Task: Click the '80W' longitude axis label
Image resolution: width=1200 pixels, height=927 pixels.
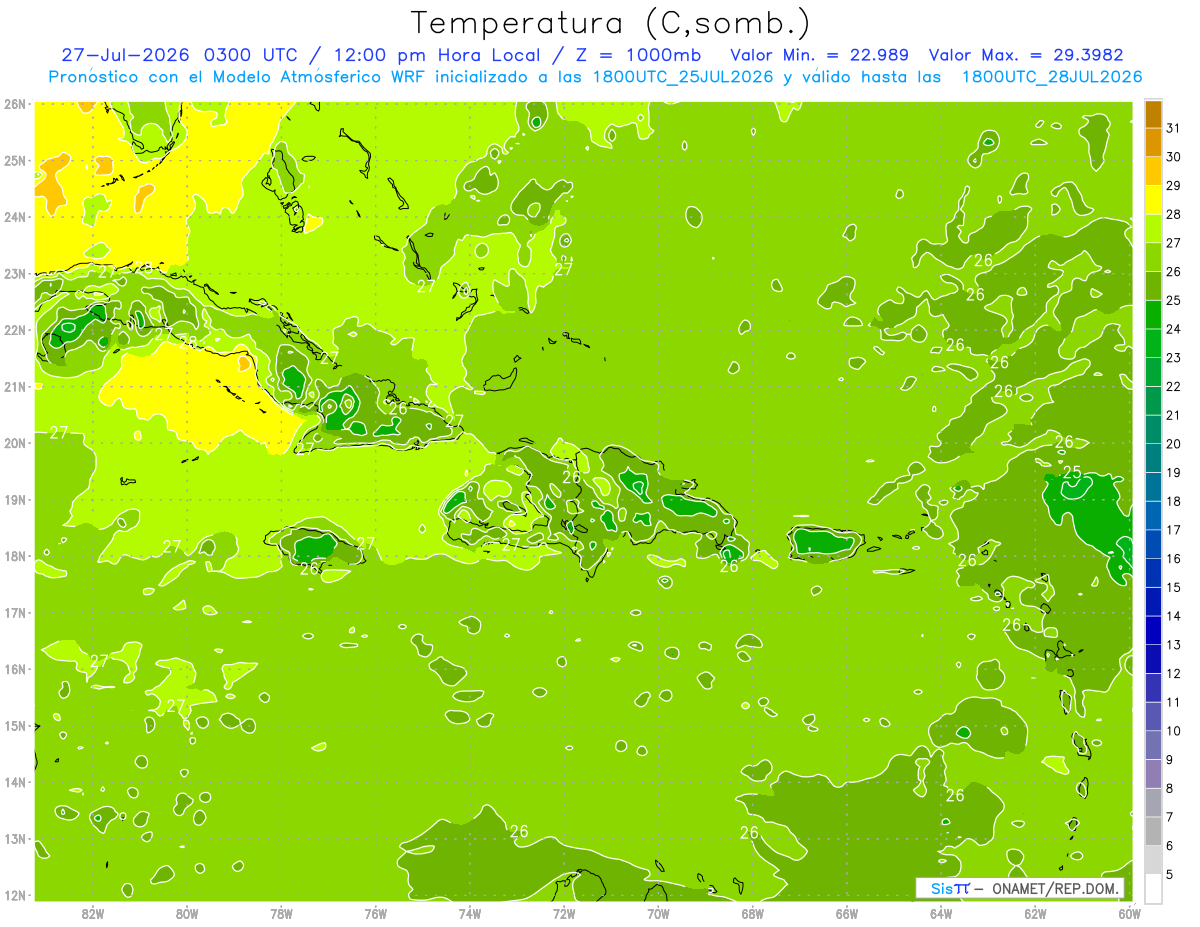Action: coord(187,913)
